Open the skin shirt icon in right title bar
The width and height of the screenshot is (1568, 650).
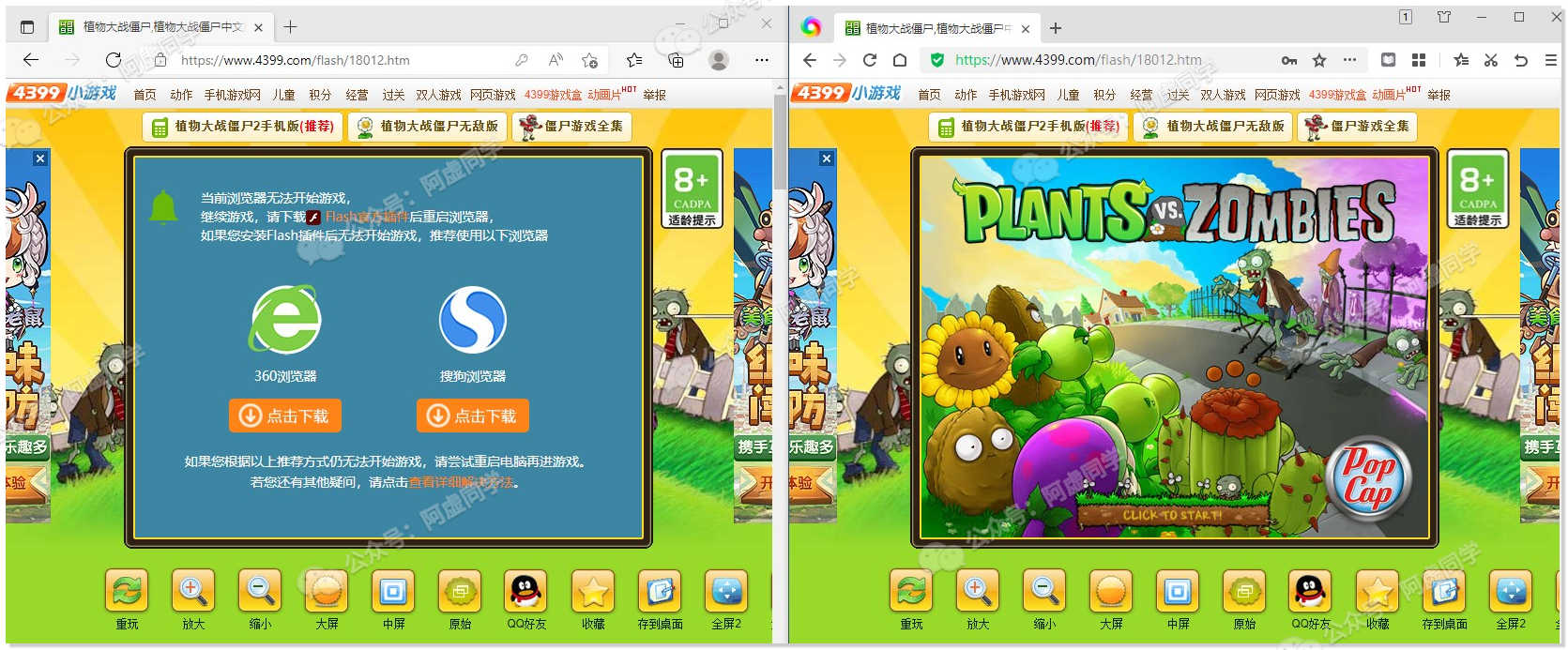1444,17
